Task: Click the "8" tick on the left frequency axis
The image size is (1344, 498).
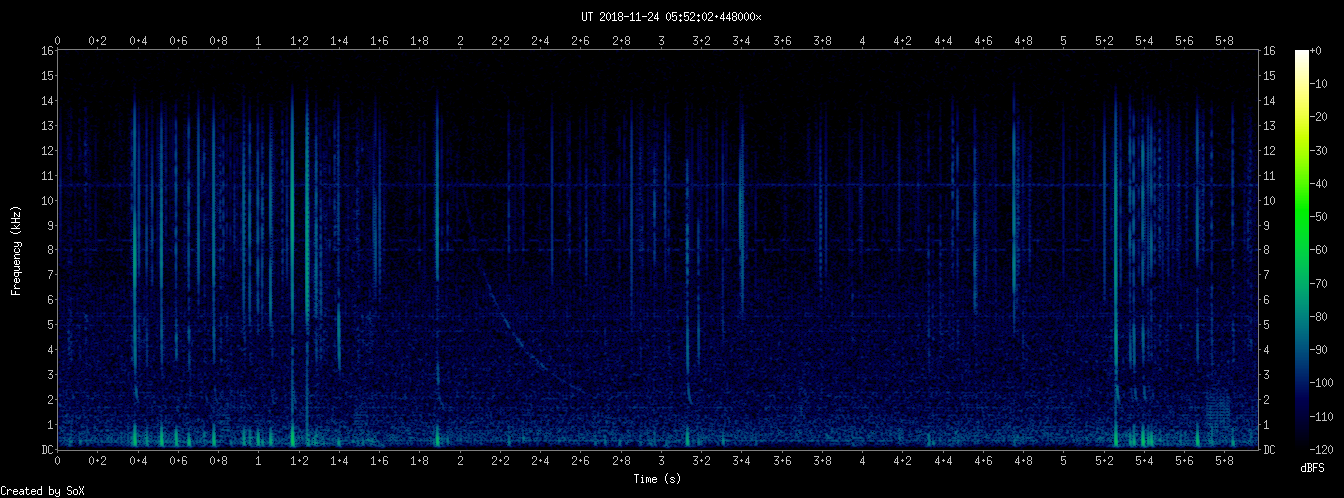Action: [x=50, y=250]
